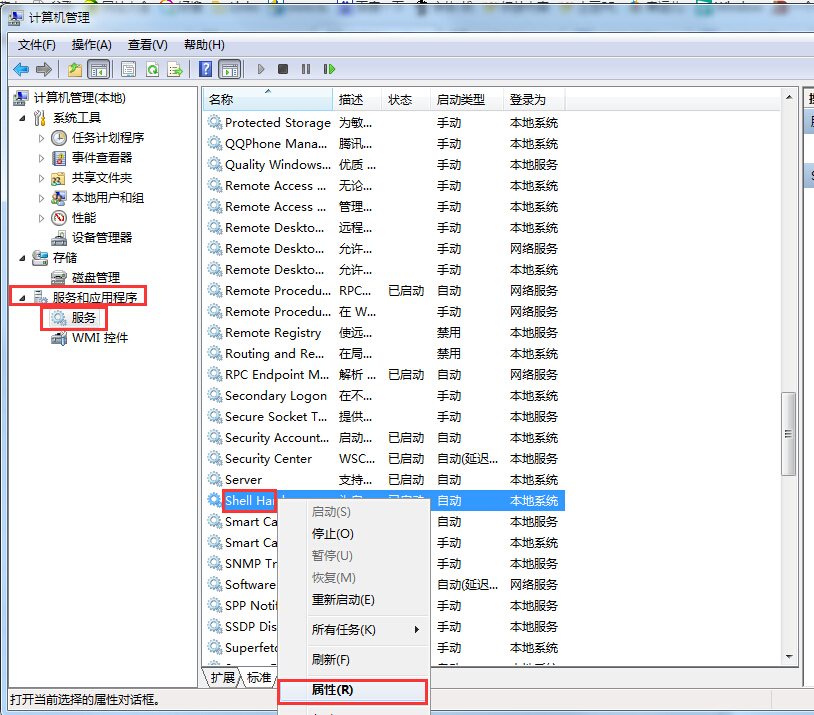The image size is (814, 715).
Task: Sort by the 名称 column header
Action: coord(268,100)
